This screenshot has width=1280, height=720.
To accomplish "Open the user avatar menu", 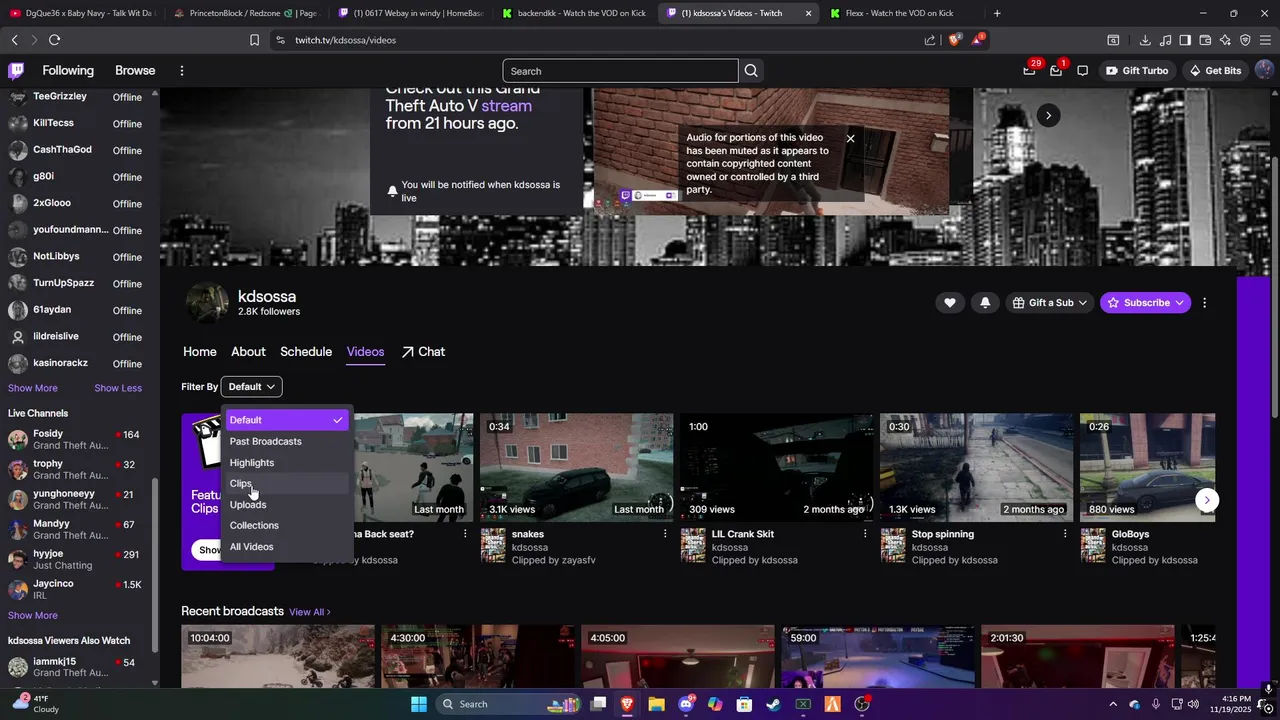I will (x=1264, y=71).
